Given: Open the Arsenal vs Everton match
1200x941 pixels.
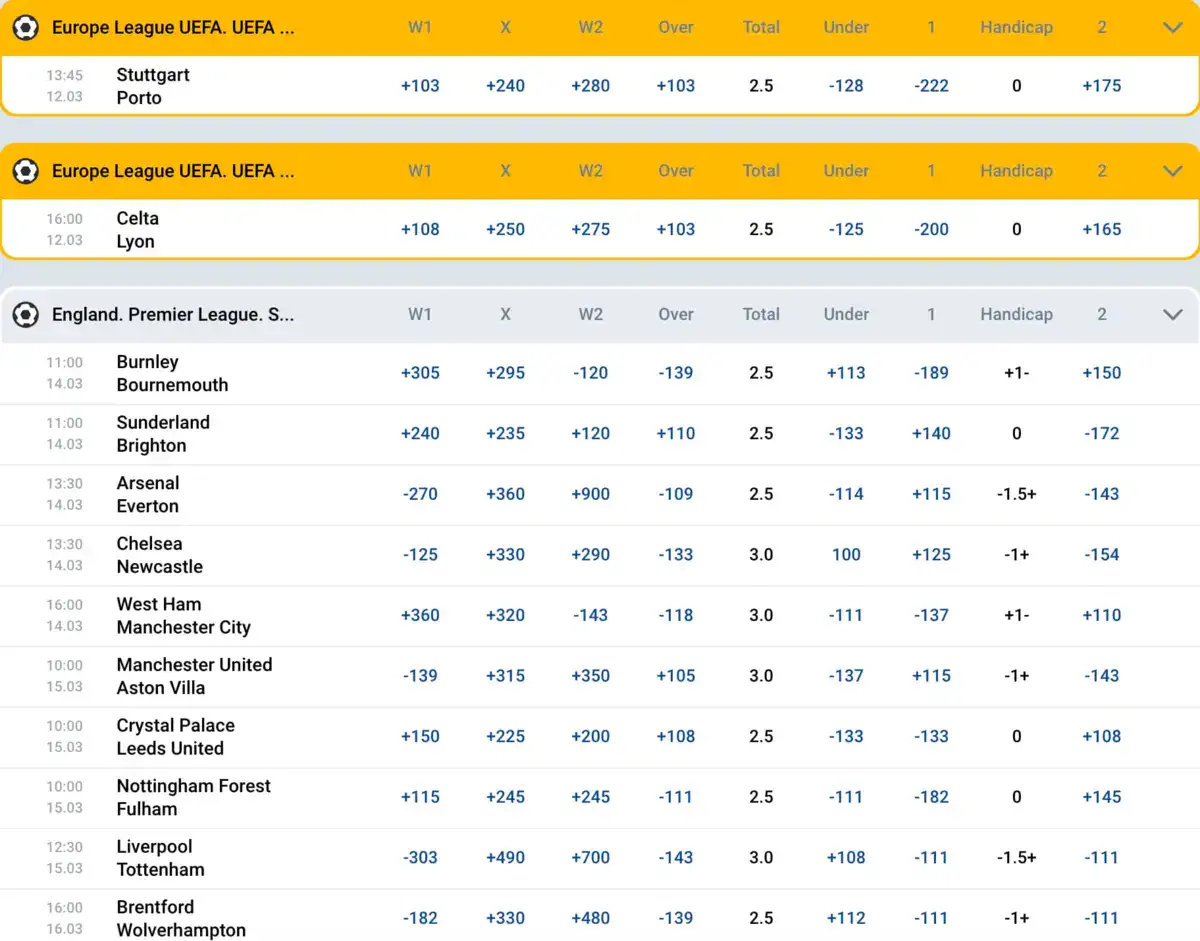Looking at the screenshot, I should 148,494.
